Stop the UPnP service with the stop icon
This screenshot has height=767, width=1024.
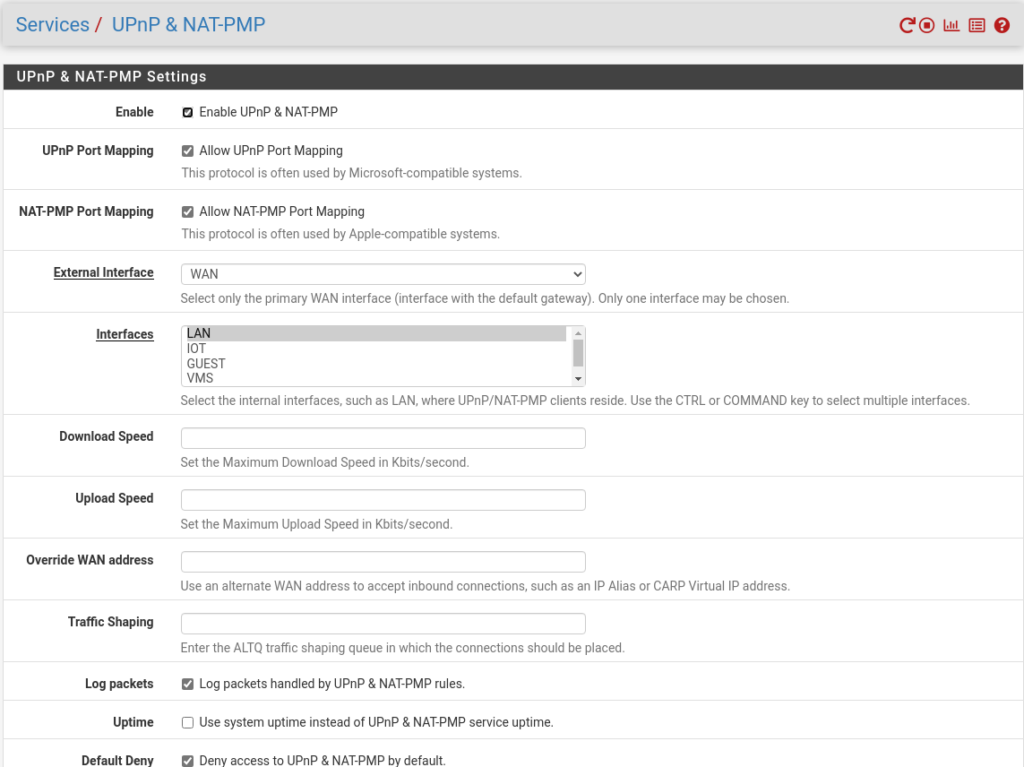pos(927,26)
